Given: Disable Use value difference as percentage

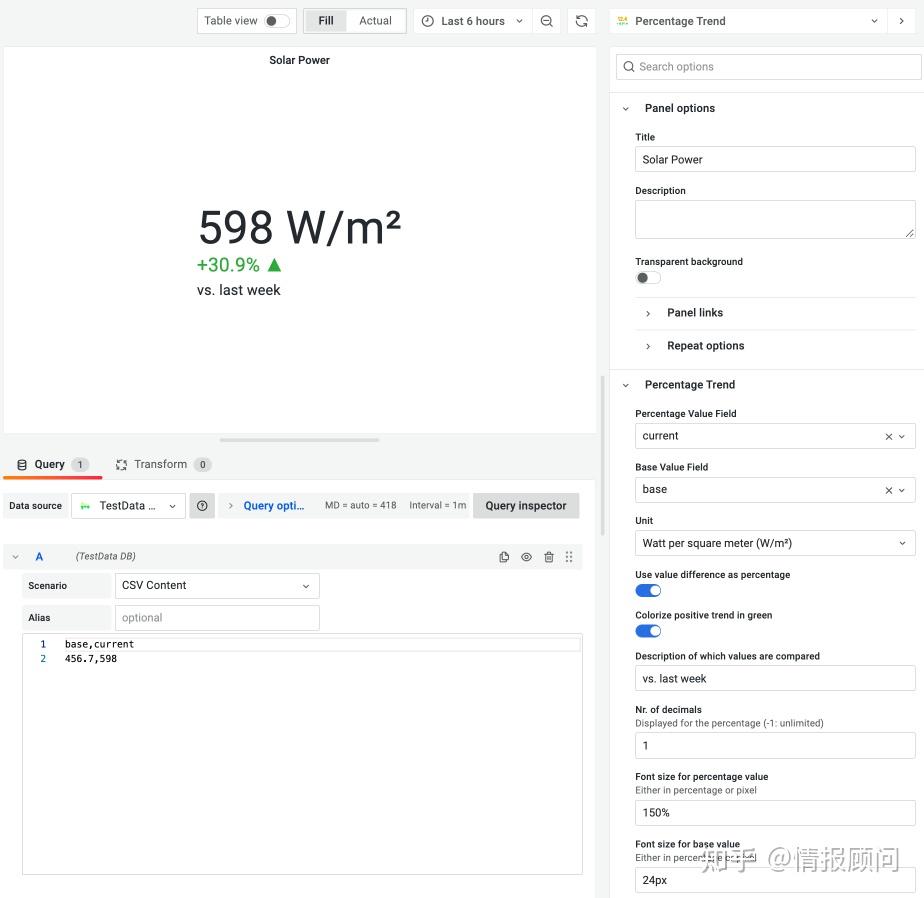Looking at the screenshot, I should (648, 590).
